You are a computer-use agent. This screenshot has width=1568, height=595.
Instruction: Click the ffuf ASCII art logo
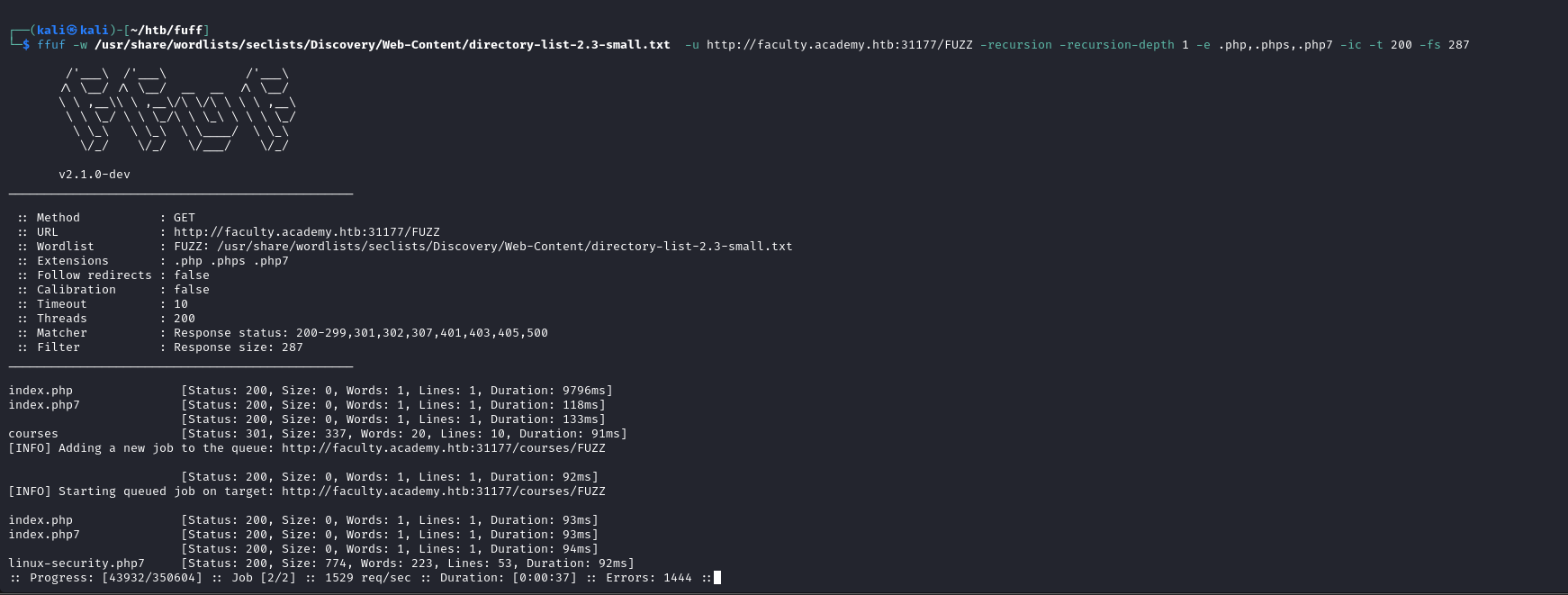[x=177, y=110]
